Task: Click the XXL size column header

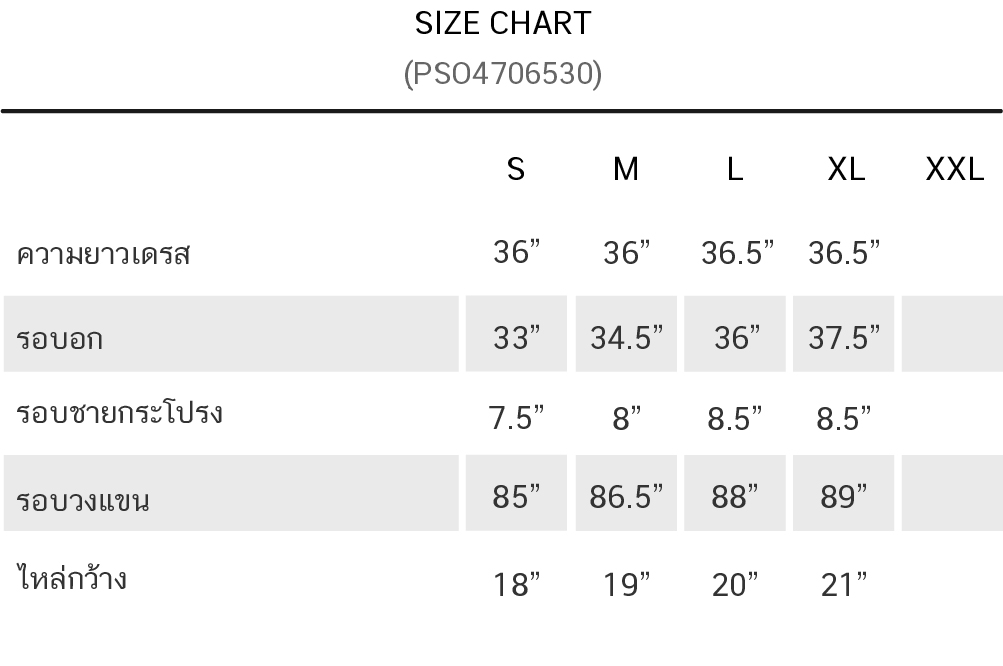Action: [955, 170]
